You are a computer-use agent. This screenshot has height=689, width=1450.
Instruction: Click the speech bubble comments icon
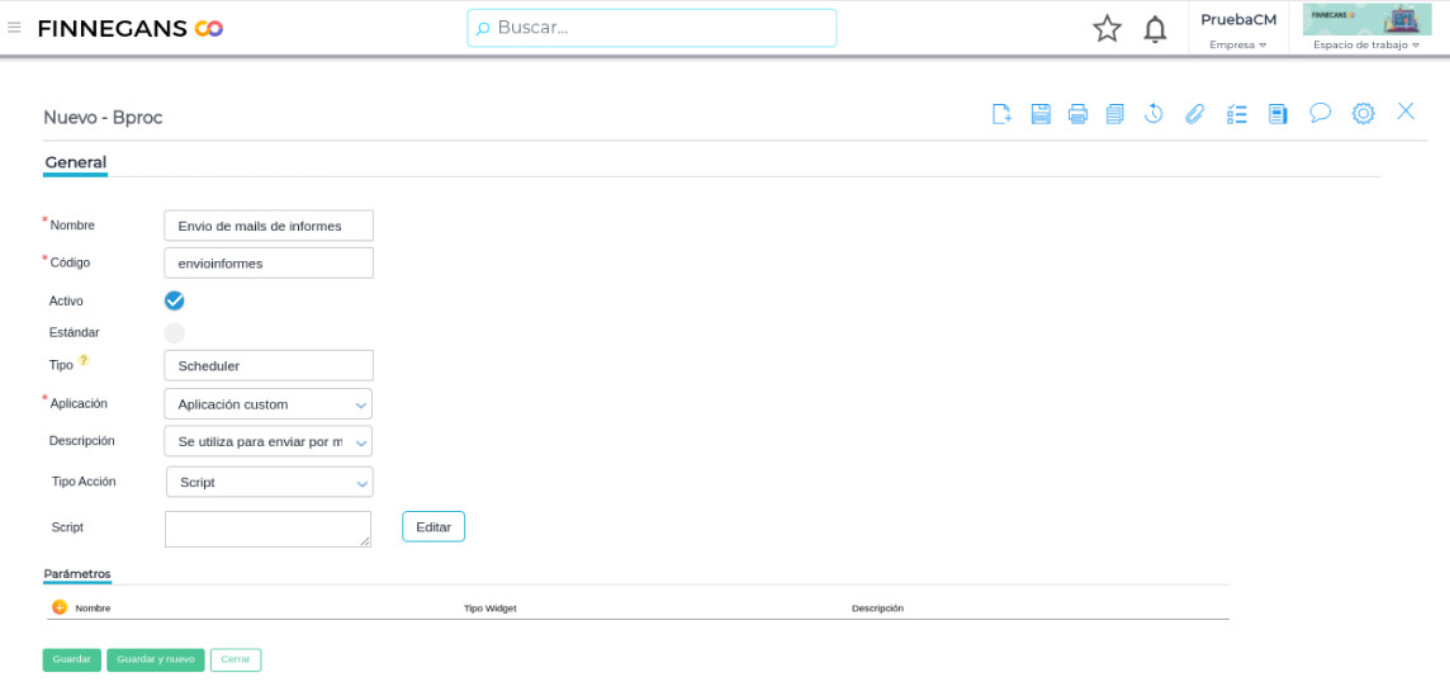tap(1320, 113)
